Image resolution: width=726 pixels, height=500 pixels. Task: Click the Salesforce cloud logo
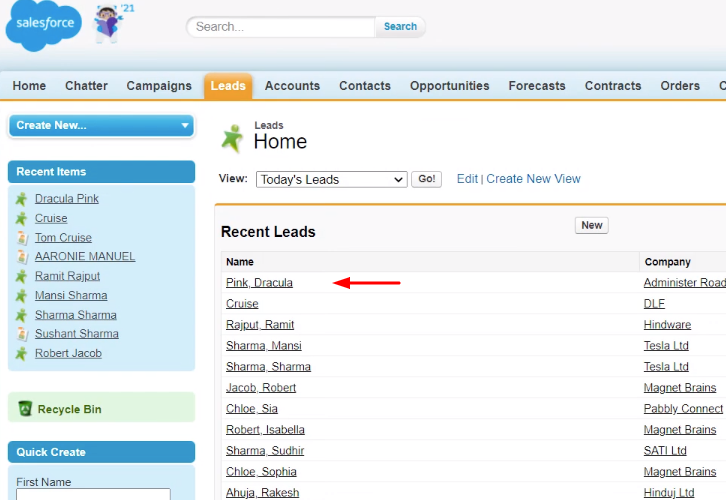[44, 25]
